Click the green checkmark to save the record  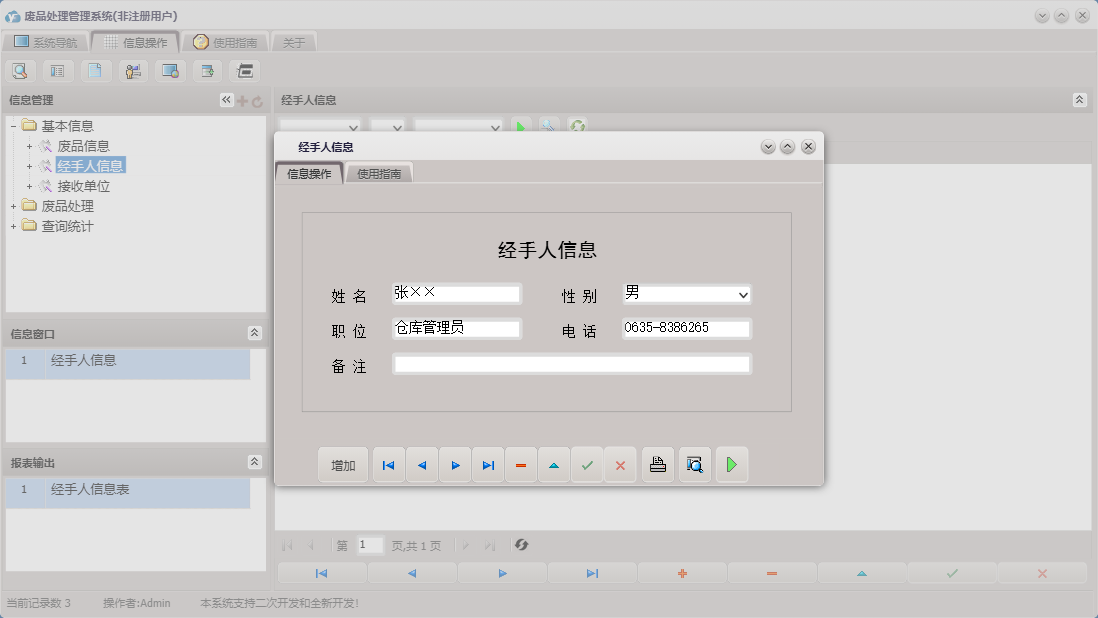pyautogui.click(x=587, y=464)
